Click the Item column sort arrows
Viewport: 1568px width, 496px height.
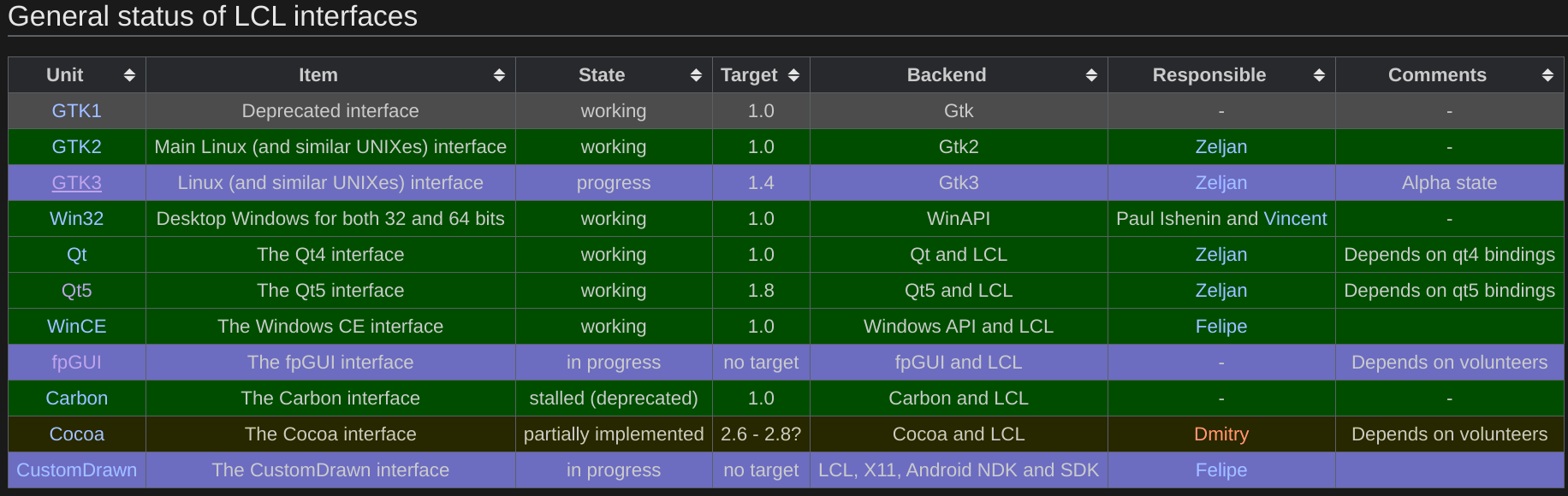tap(499, 75)
